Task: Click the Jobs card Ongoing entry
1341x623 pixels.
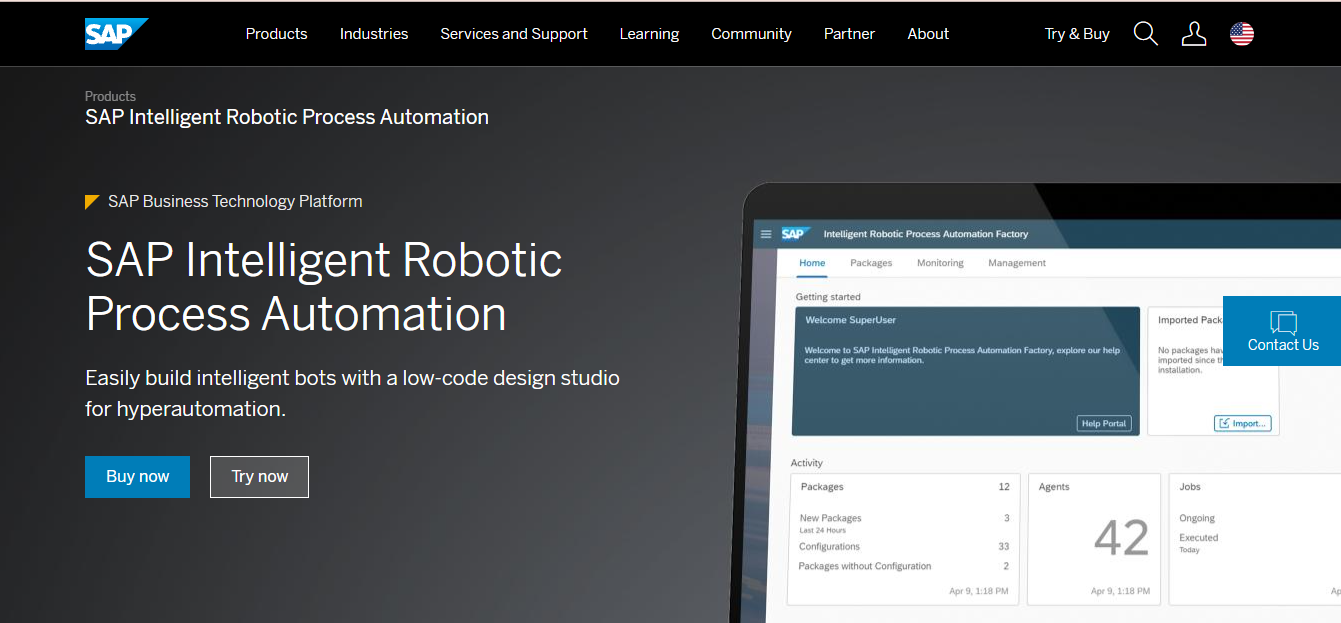Action: click(1197, 518)
